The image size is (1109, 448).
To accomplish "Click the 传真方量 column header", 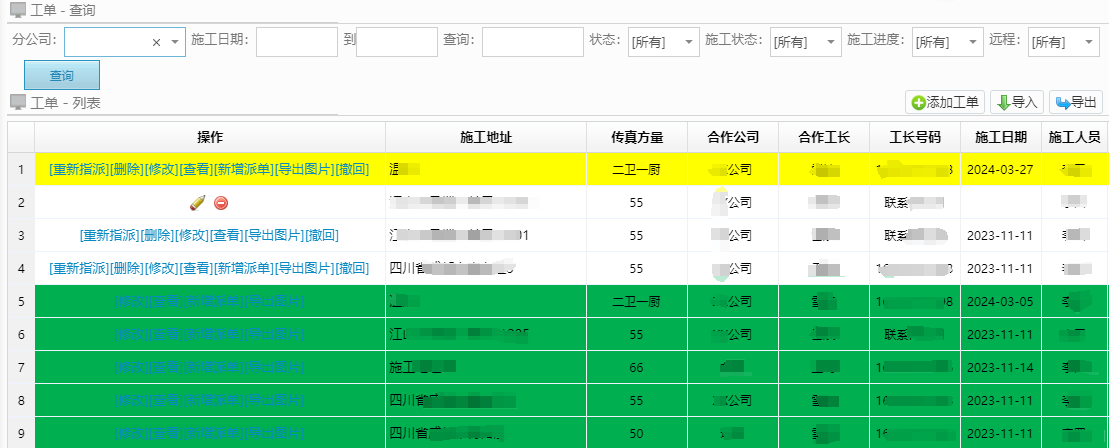I will pyautogui.click(x=637, y=137).
